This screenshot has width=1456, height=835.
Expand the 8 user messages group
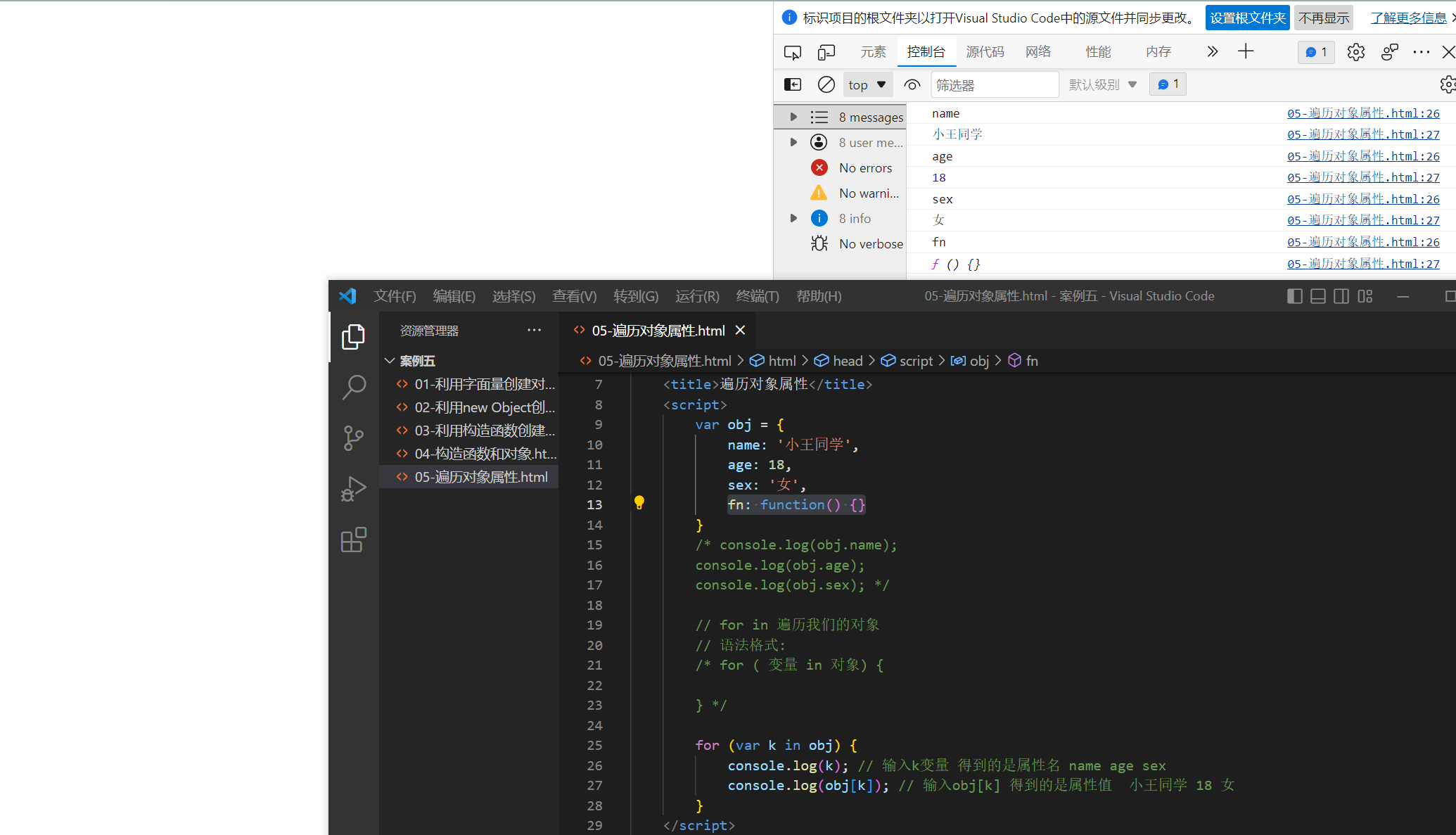[793, 142]
